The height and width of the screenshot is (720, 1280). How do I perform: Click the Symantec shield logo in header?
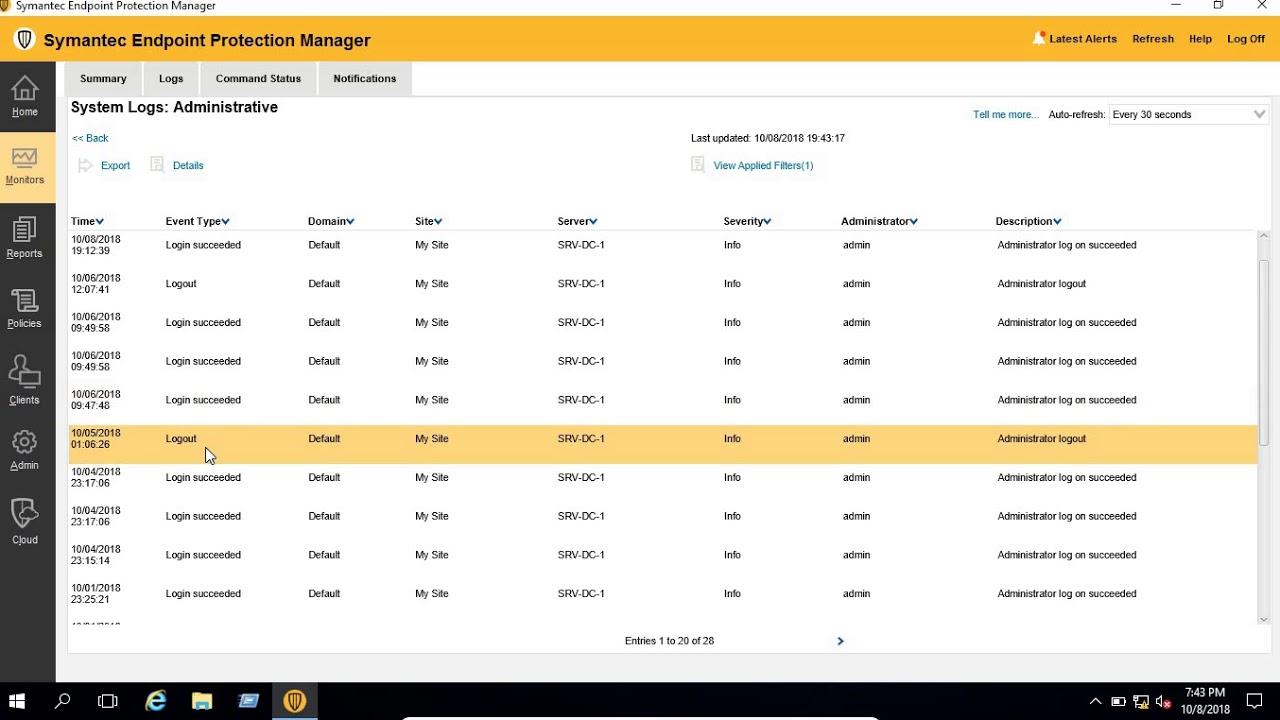[24, 40]
